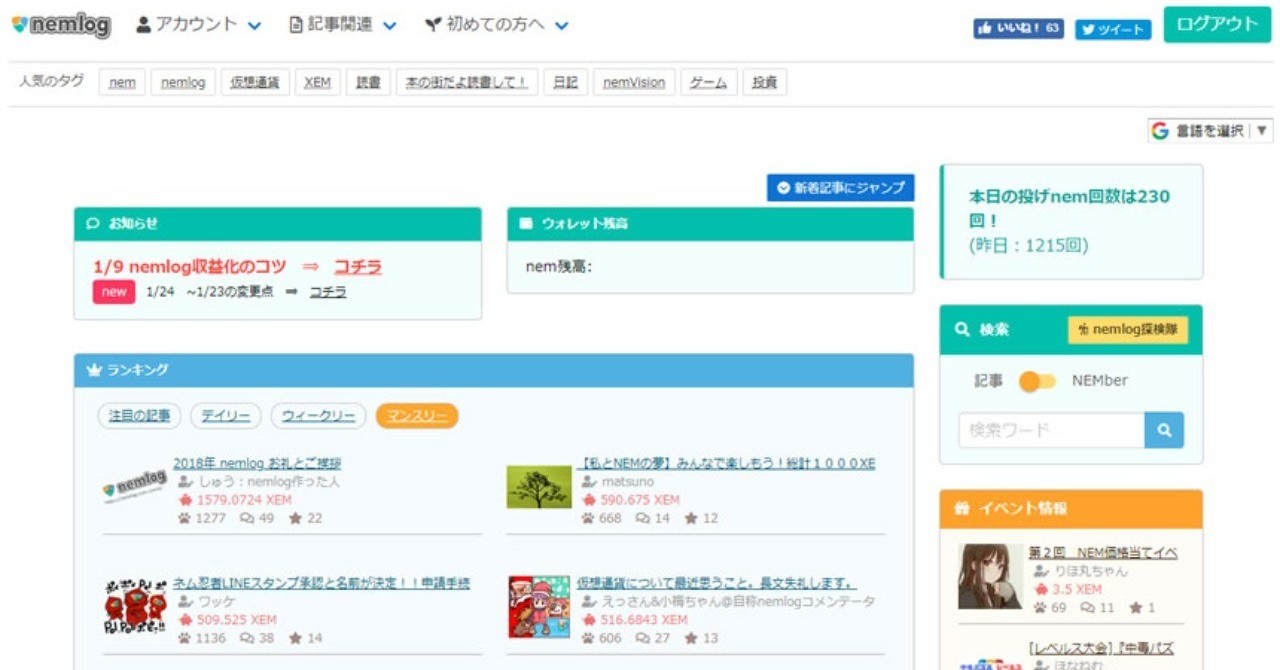Click the red 'new' badge in お知らせ
The height and width of the screenshot is (670, 1280).
(114, 292)
